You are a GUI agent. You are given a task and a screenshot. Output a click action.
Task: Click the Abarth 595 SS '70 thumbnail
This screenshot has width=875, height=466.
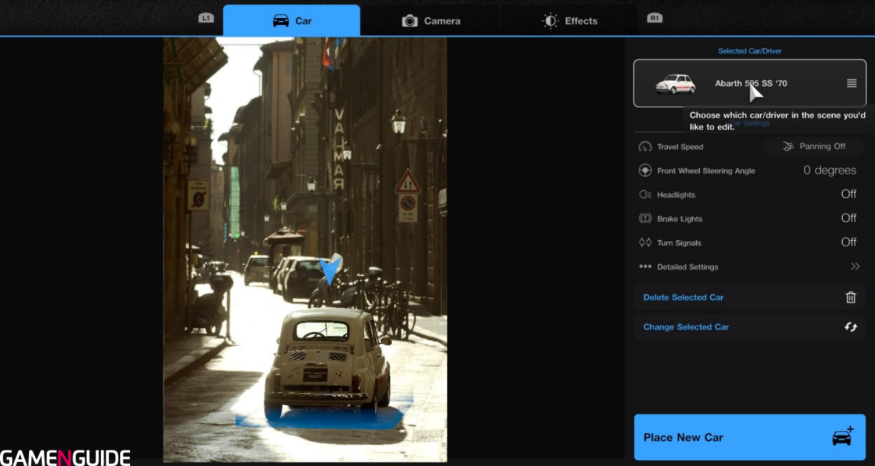click(675, 84)
